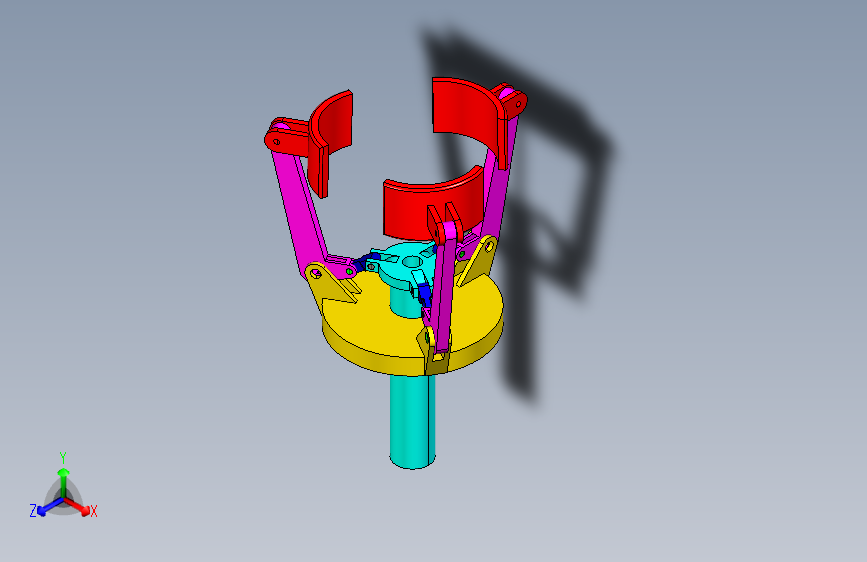Click the green Y axis arrow of the triad
This screenshot has width=867, height=562.
tap(64, 481)
